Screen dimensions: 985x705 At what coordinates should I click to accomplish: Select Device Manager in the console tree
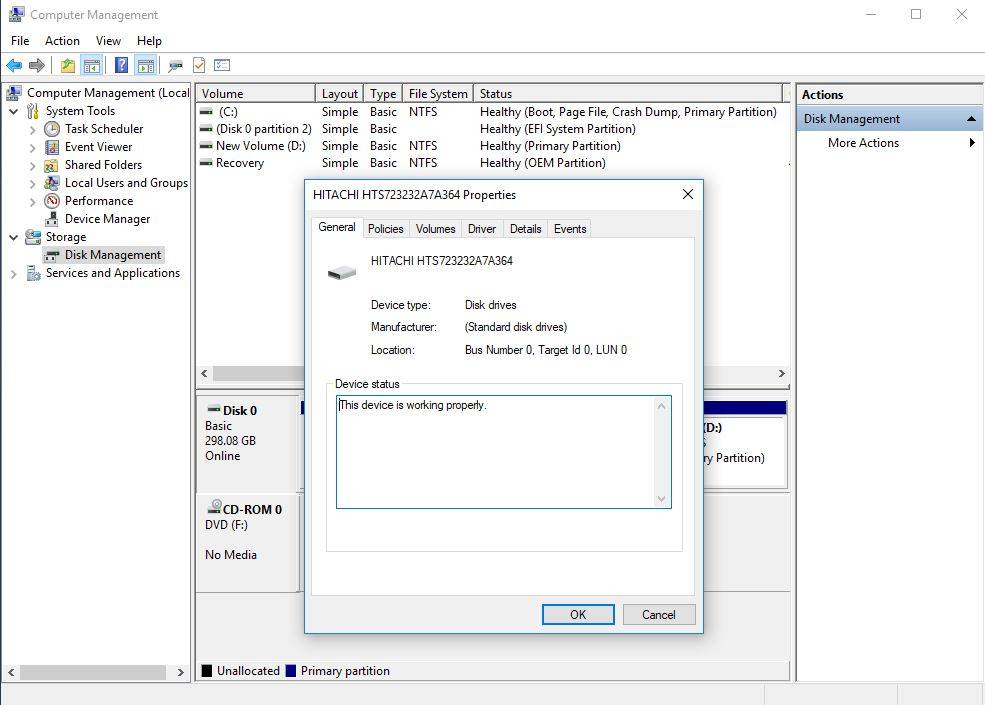(x=107, y=219)
